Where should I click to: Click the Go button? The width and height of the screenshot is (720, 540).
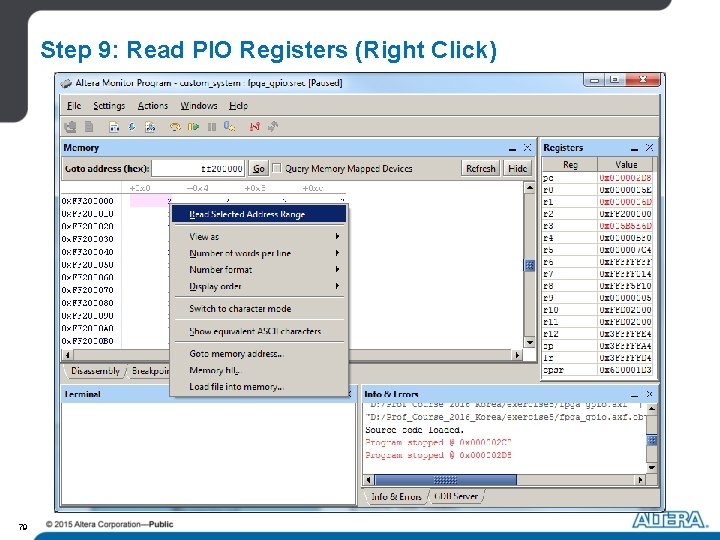pos(259,169)
